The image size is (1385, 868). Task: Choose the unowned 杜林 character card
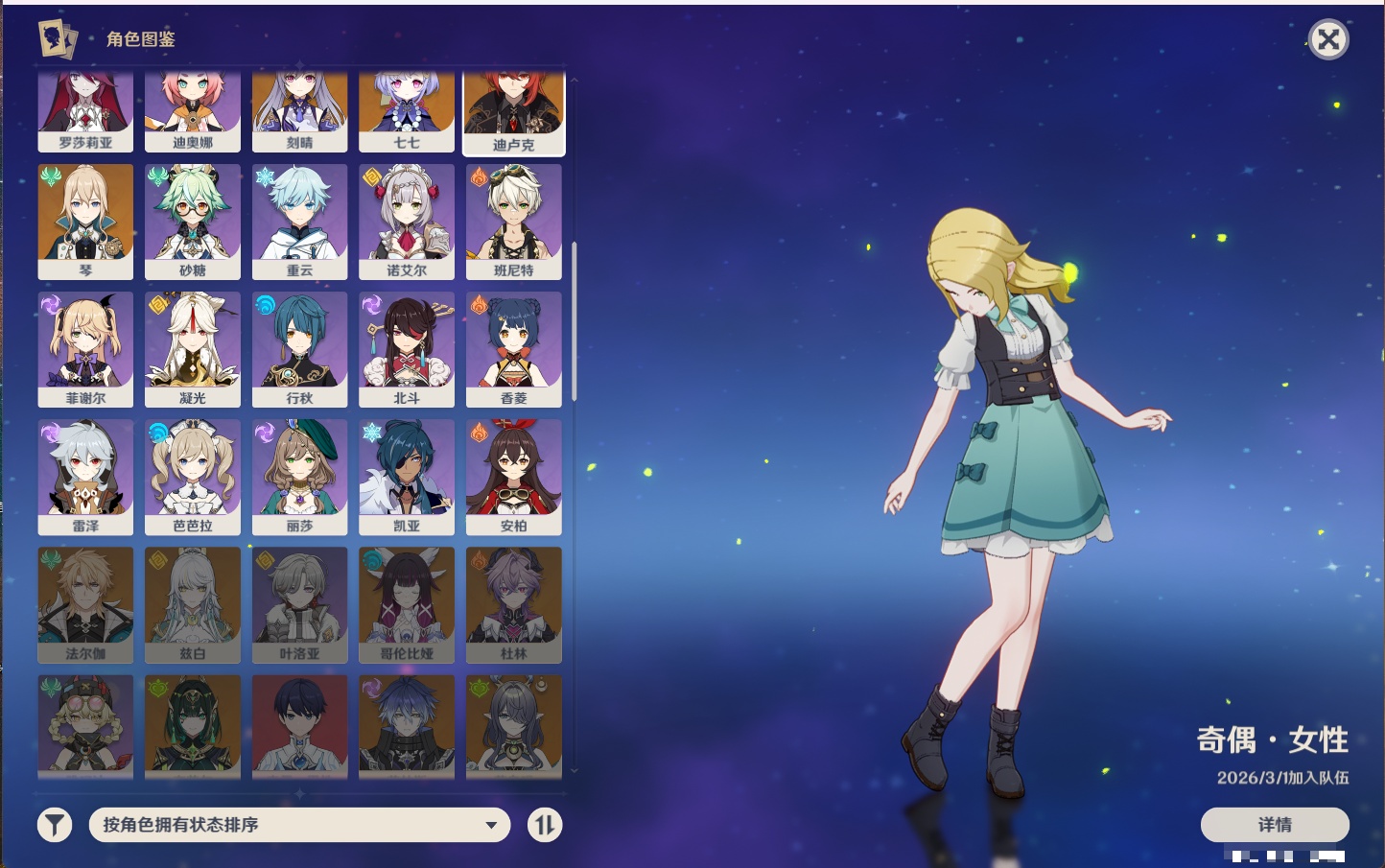point(514,604)
